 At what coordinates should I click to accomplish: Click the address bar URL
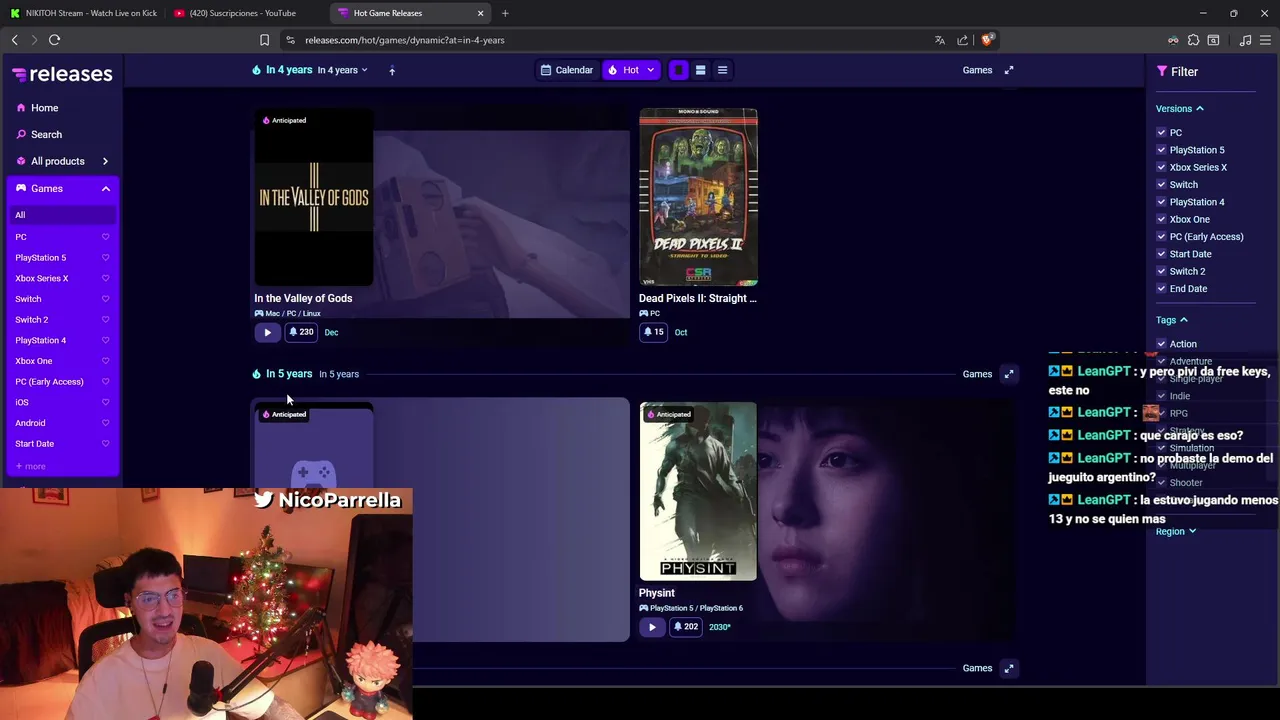tap(404, 40)
